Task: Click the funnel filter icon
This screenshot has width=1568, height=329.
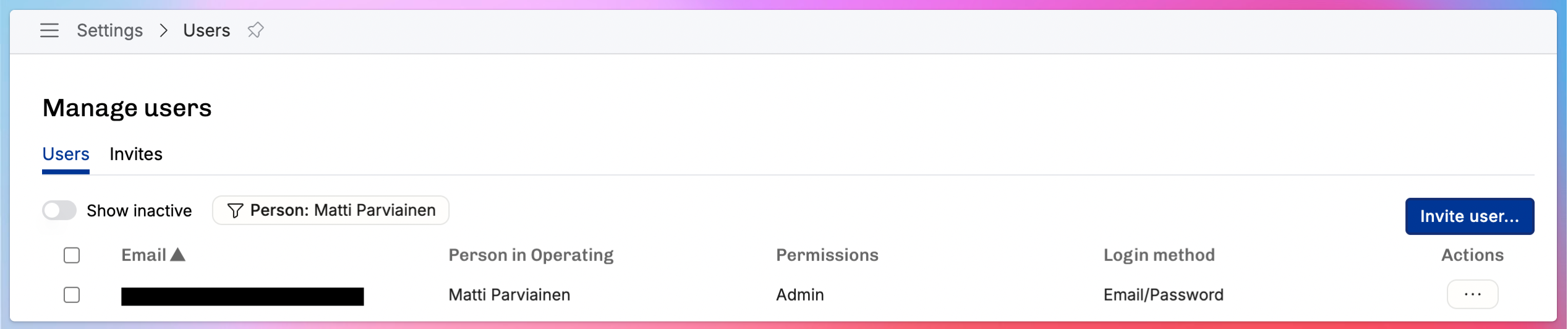Action: (235, 211)
